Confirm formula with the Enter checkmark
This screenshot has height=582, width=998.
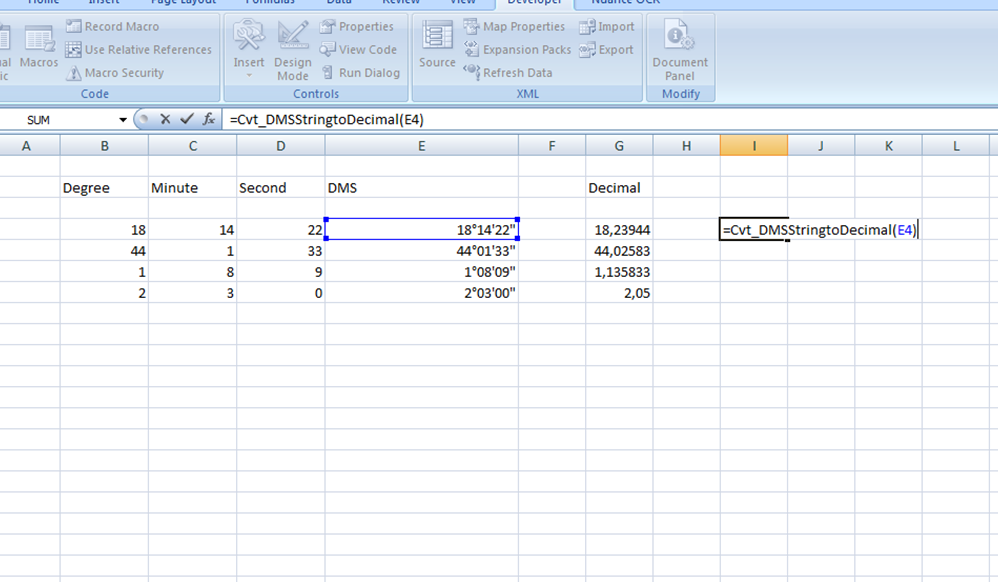[x=186, y=118]
